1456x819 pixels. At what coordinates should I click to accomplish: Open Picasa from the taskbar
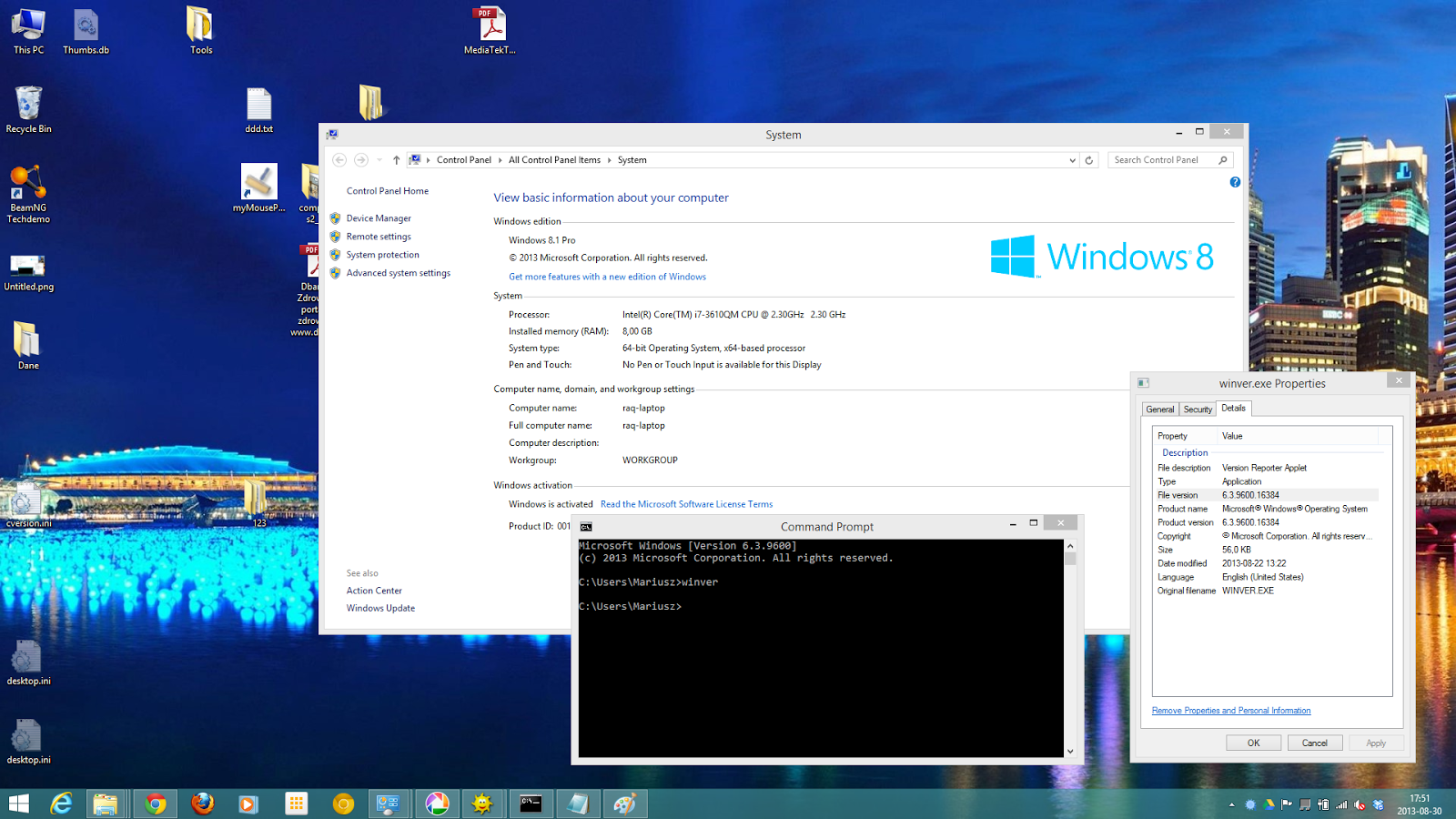pyautogui.click(x=438, y=804)
